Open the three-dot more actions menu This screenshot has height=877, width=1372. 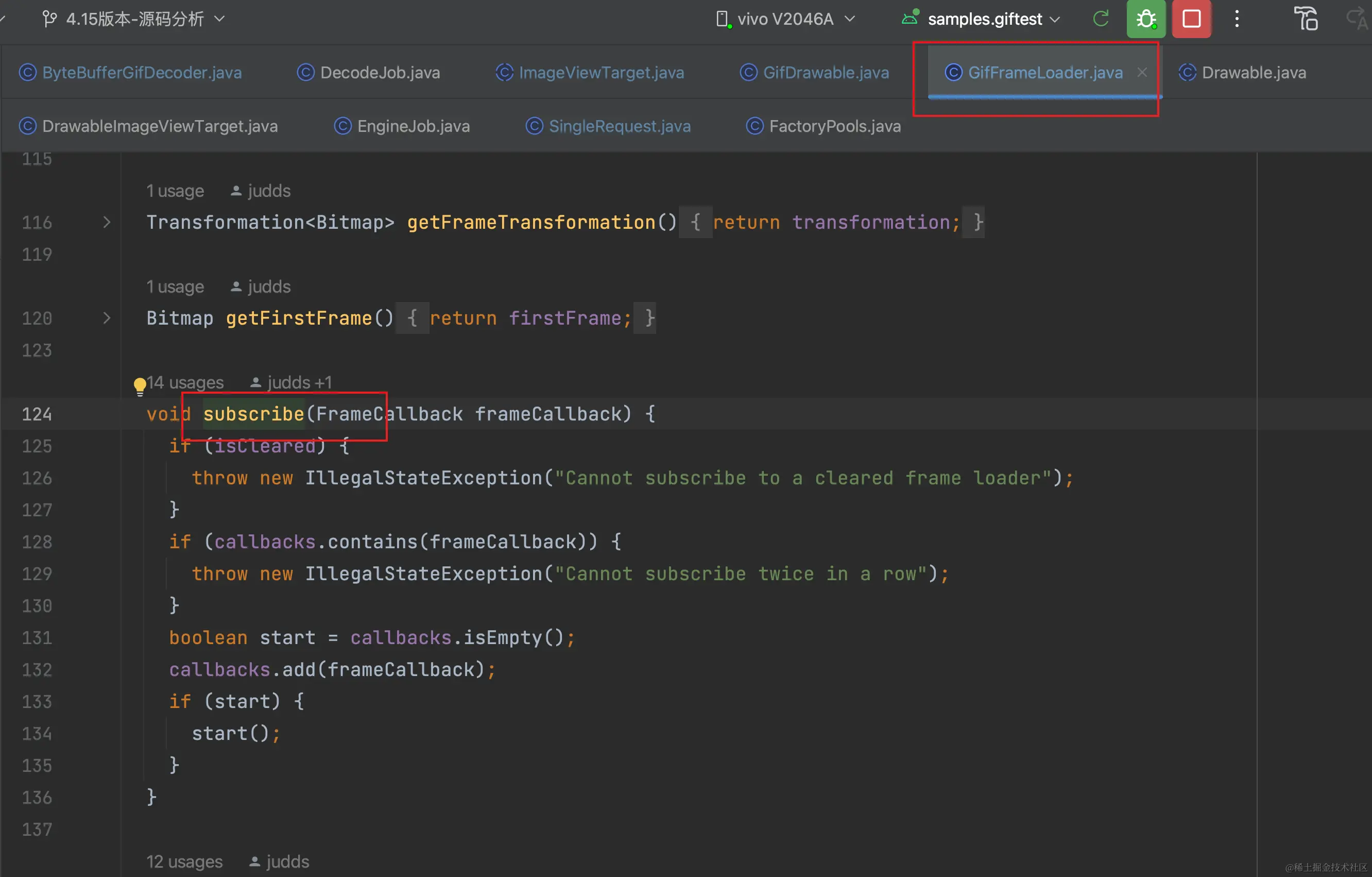pyautogui.click(x=1237, y=19)
